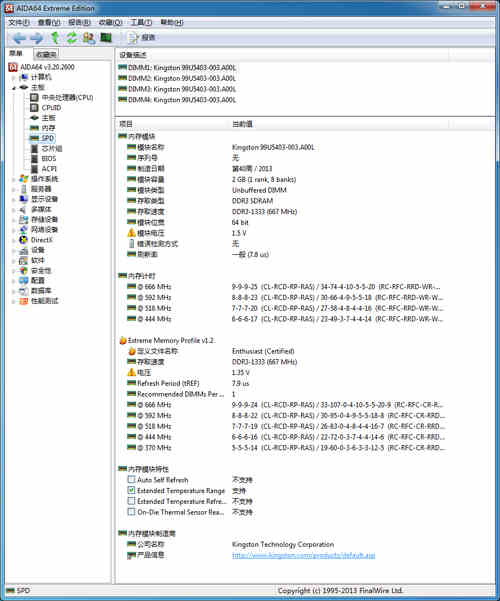Click the Kingston Technology Corporation value
500x601 pixels.
(283, 544)
